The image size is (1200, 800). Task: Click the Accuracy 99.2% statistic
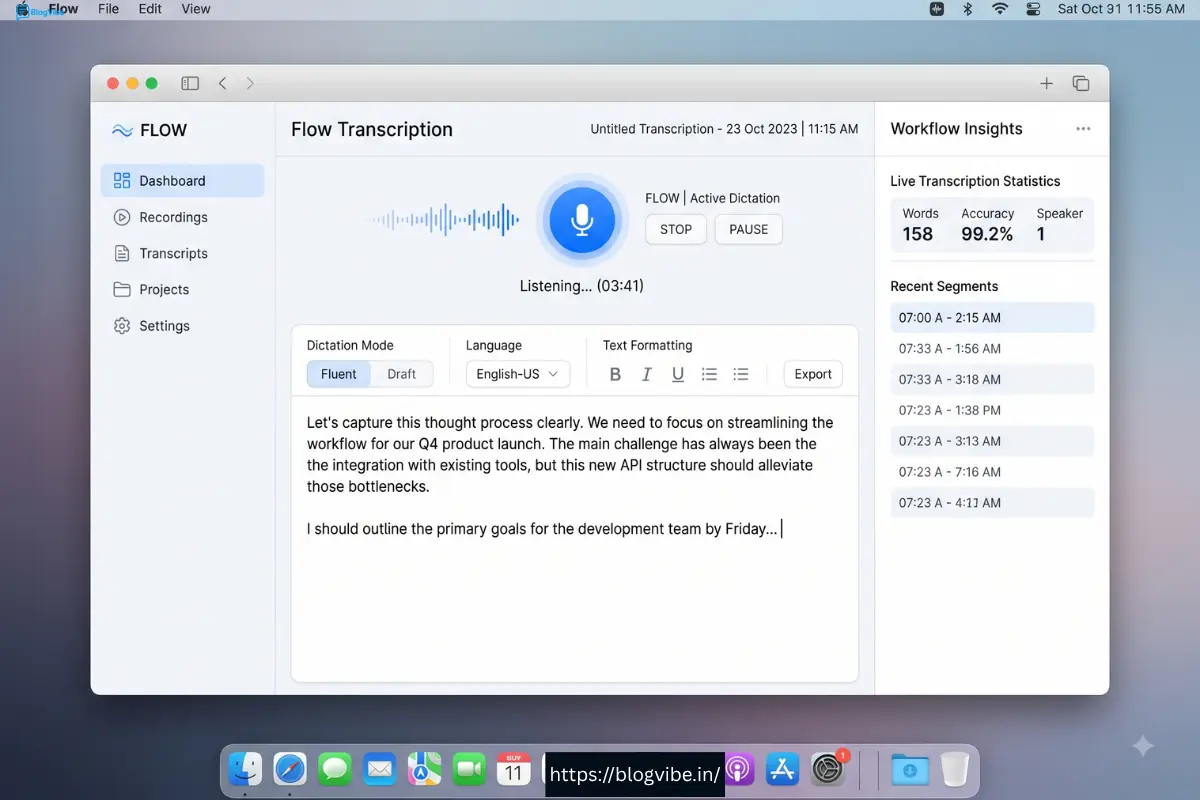pyautogui.click(x=987, y=225)
